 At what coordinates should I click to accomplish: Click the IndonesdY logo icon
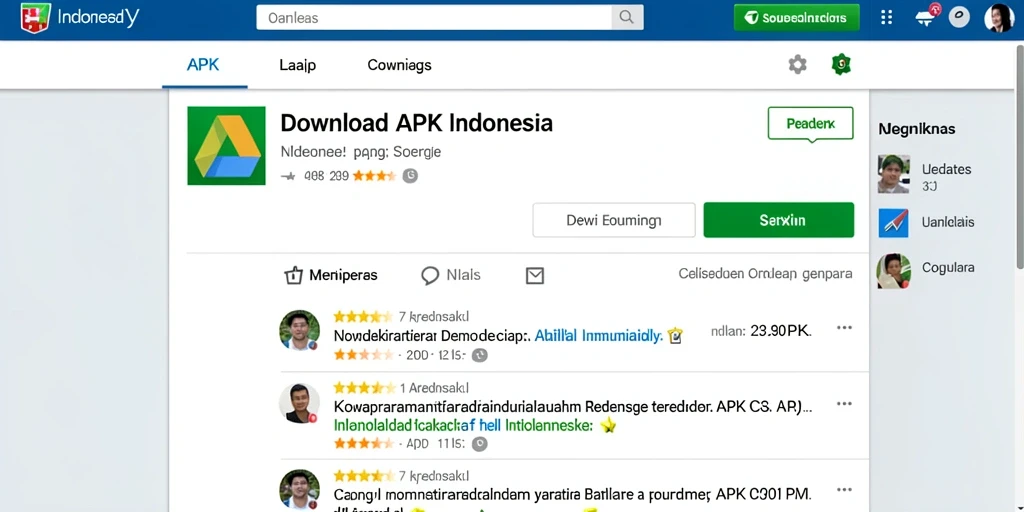pos(35,18)
